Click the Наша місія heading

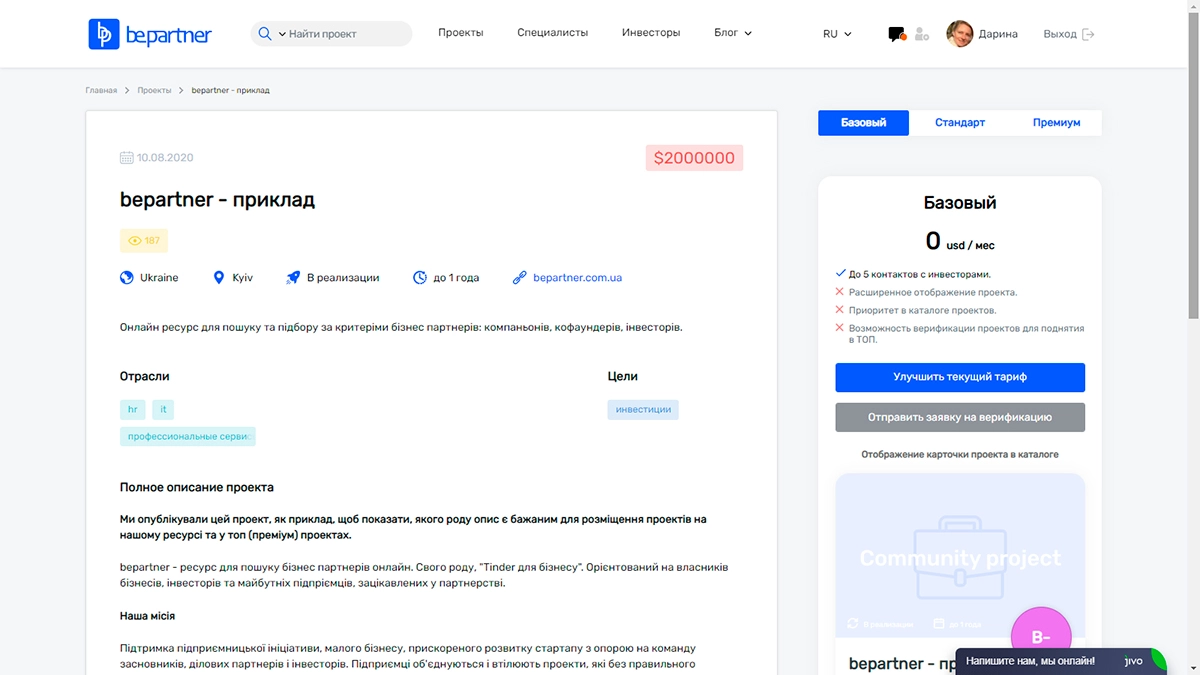(x=148, y=616)
